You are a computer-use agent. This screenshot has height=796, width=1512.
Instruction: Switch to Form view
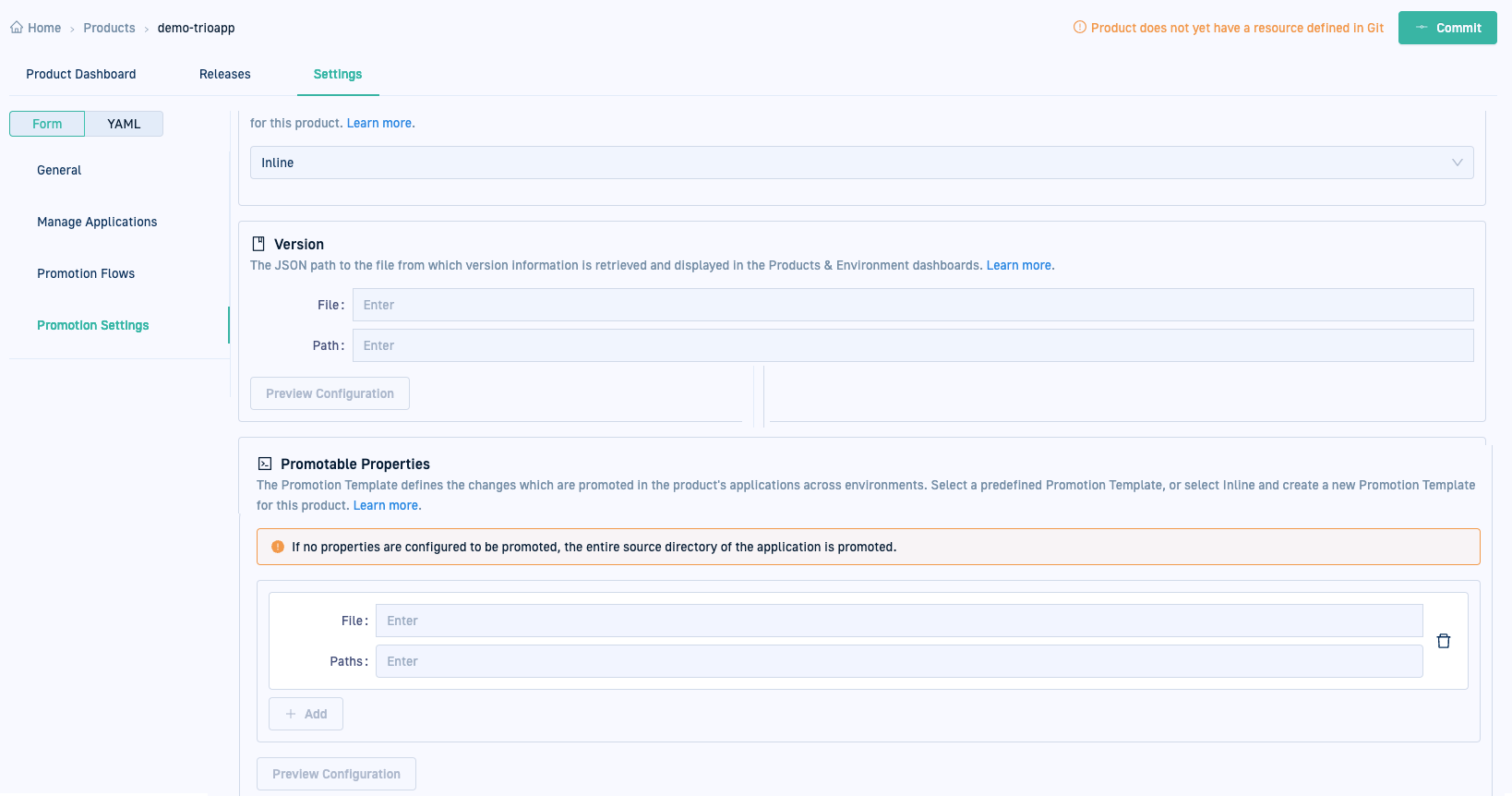[x=47, y=124]
